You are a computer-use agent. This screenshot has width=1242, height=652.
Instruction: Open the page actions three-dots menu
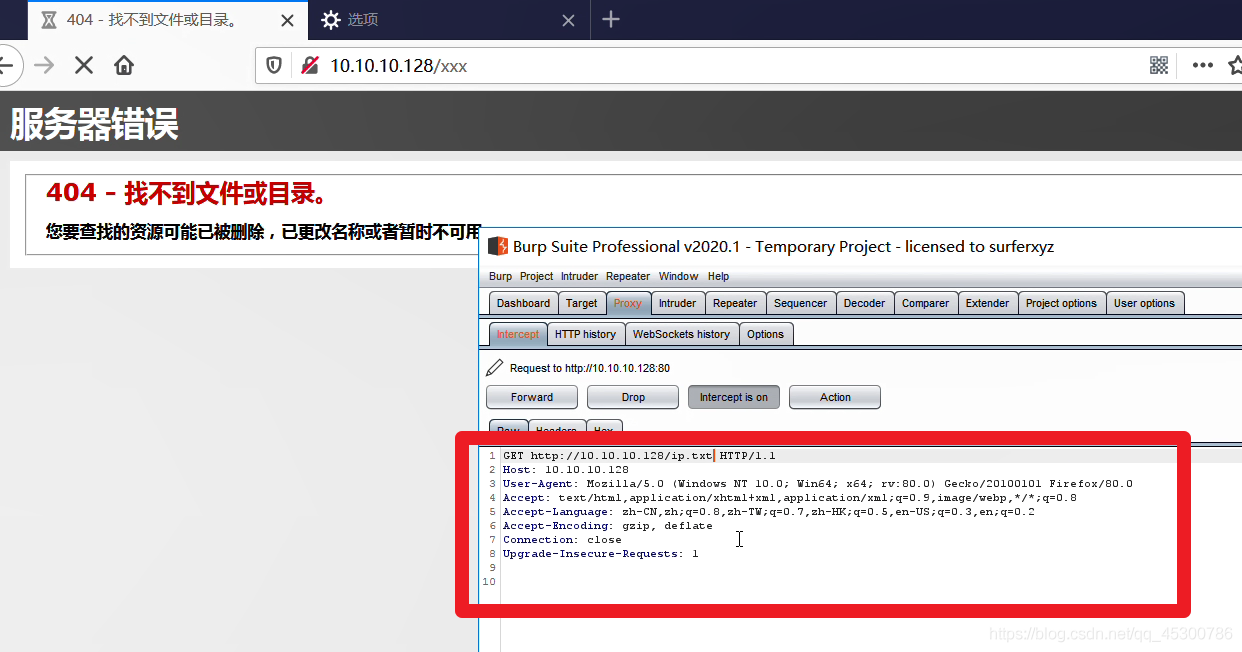click(x=1202, y=66)
